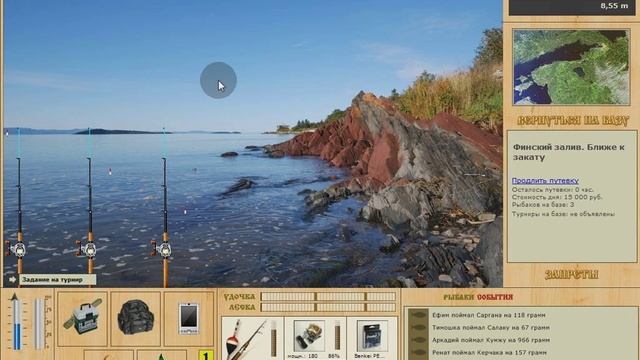Click the text Ренат поймал Керчака на 157 грамм

pyautogui.click(x=489, y=352)
